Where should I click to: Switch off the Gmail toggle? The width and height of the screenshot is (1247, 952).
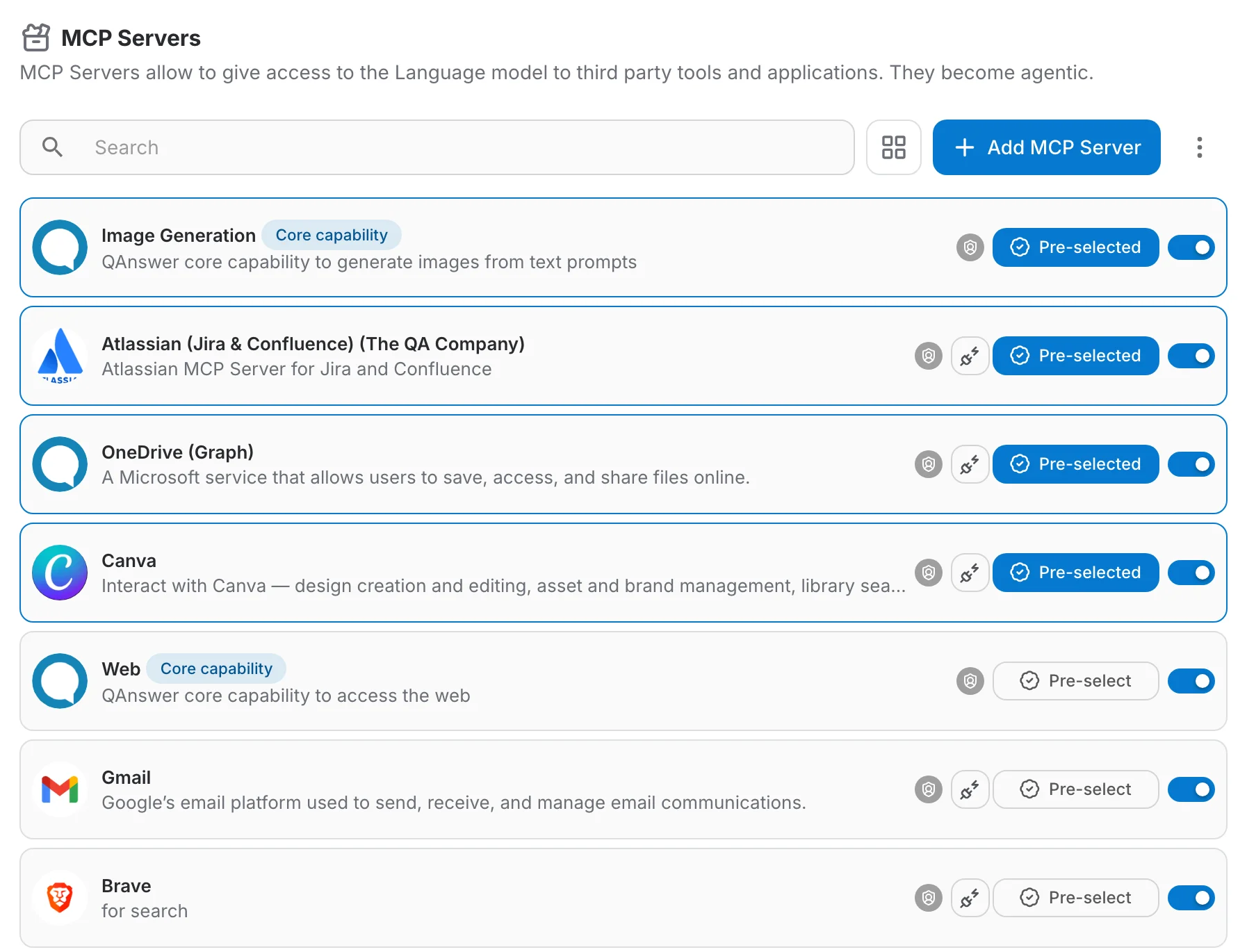point(1191,789)
